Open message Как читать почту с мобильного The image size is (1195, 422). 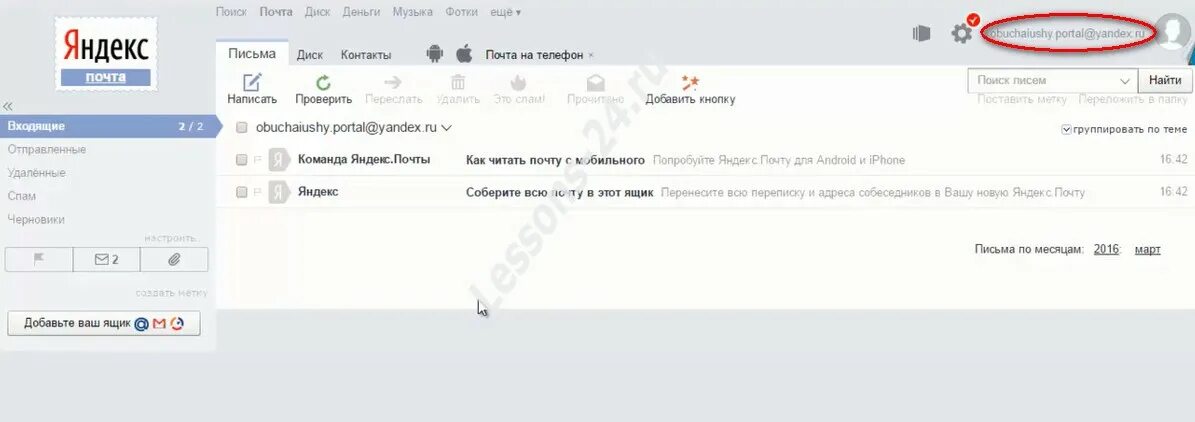(556, 160)
